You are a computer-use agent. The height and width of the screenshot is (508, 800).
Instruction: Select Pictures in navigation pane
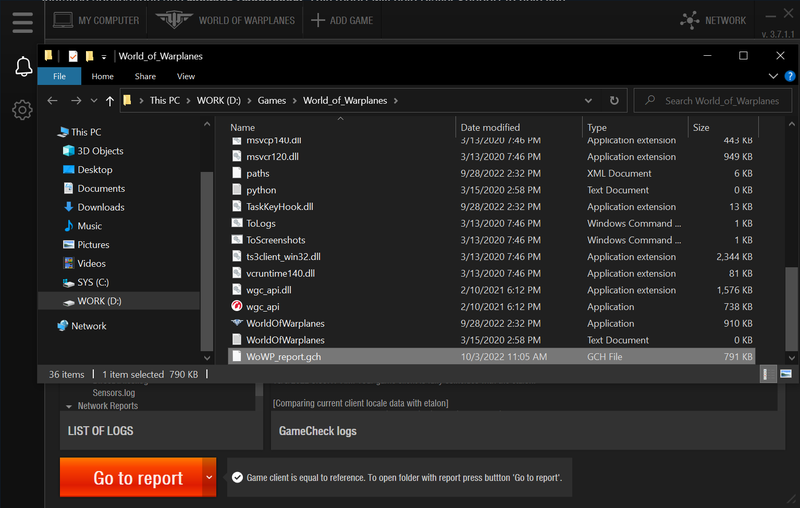[86, 245]
